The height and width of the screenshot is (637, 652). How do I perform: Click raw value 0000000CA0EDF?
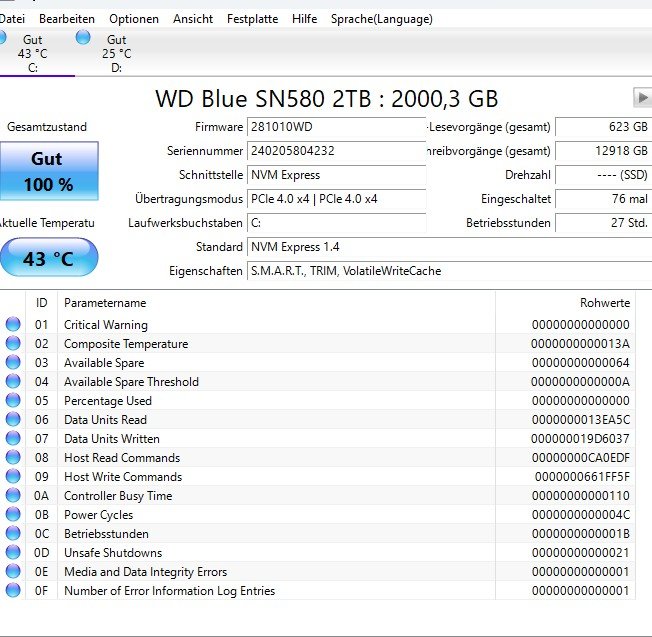pos(581,458)
